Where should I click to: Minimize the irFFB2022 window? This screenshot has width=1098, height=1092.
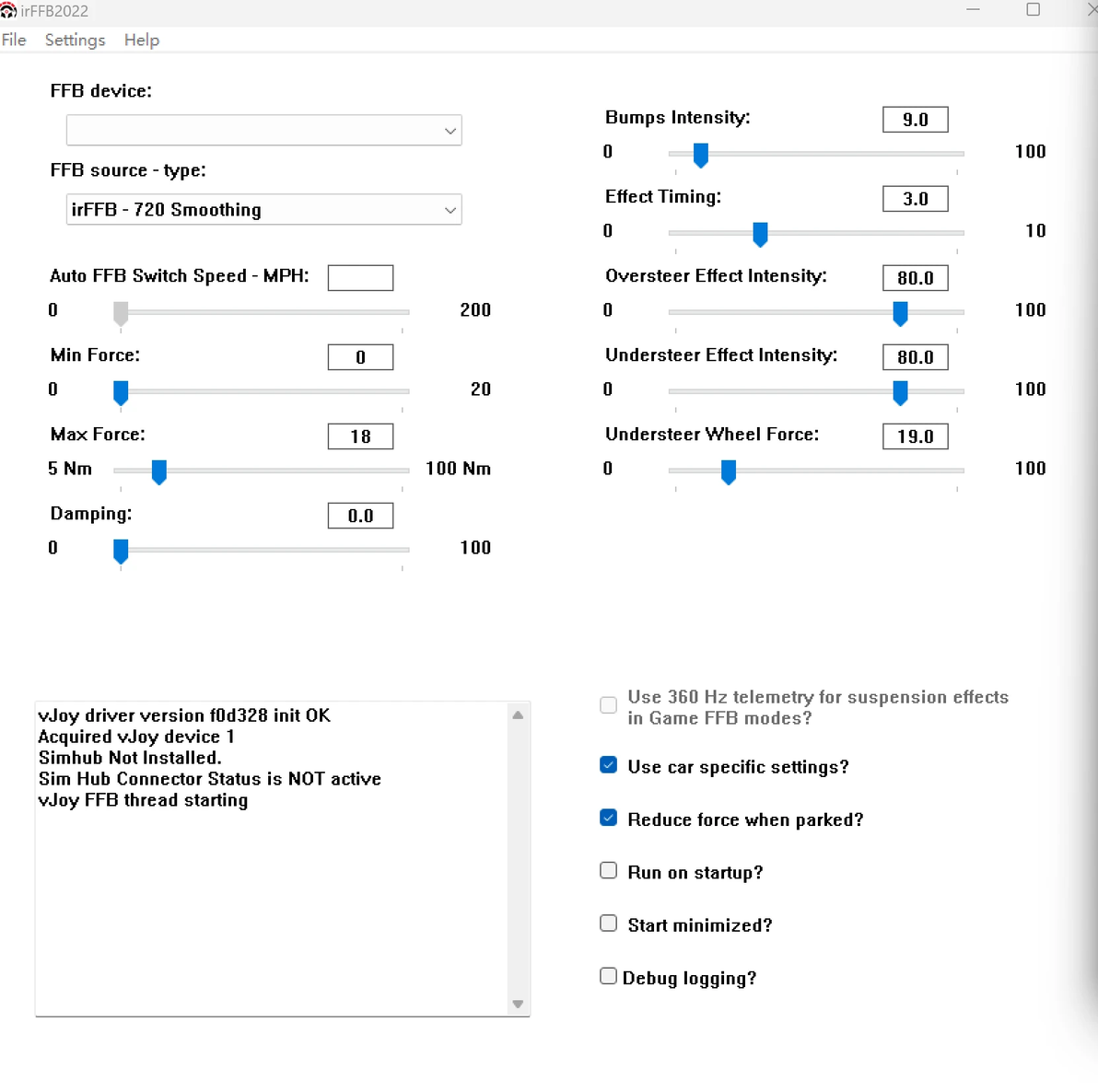pyautogui.click(x=973, y=10)
